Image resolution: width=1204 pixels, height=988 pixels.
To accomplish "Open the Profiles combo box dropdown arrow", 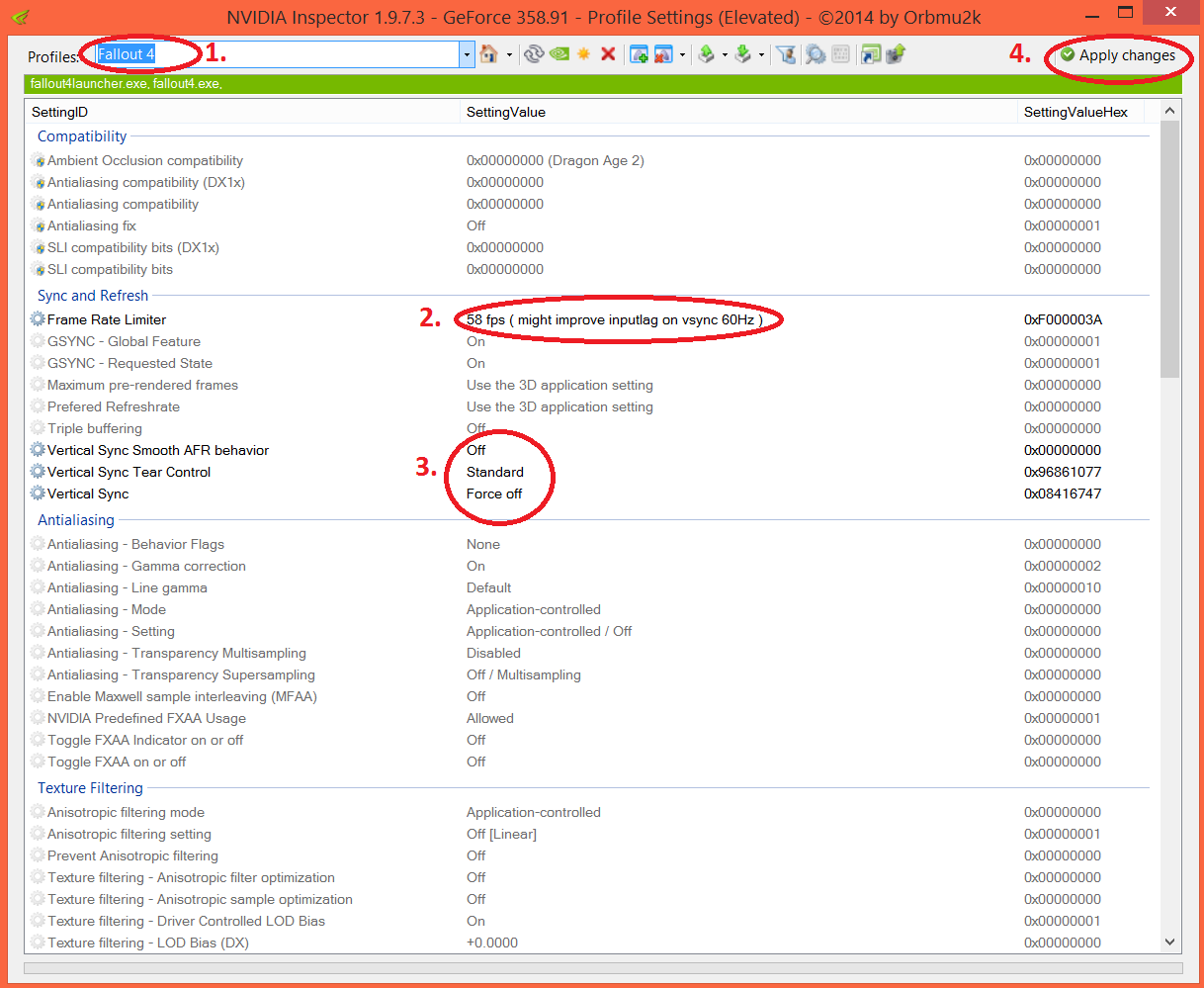I will pyautogui.click(x=467, y=54).
